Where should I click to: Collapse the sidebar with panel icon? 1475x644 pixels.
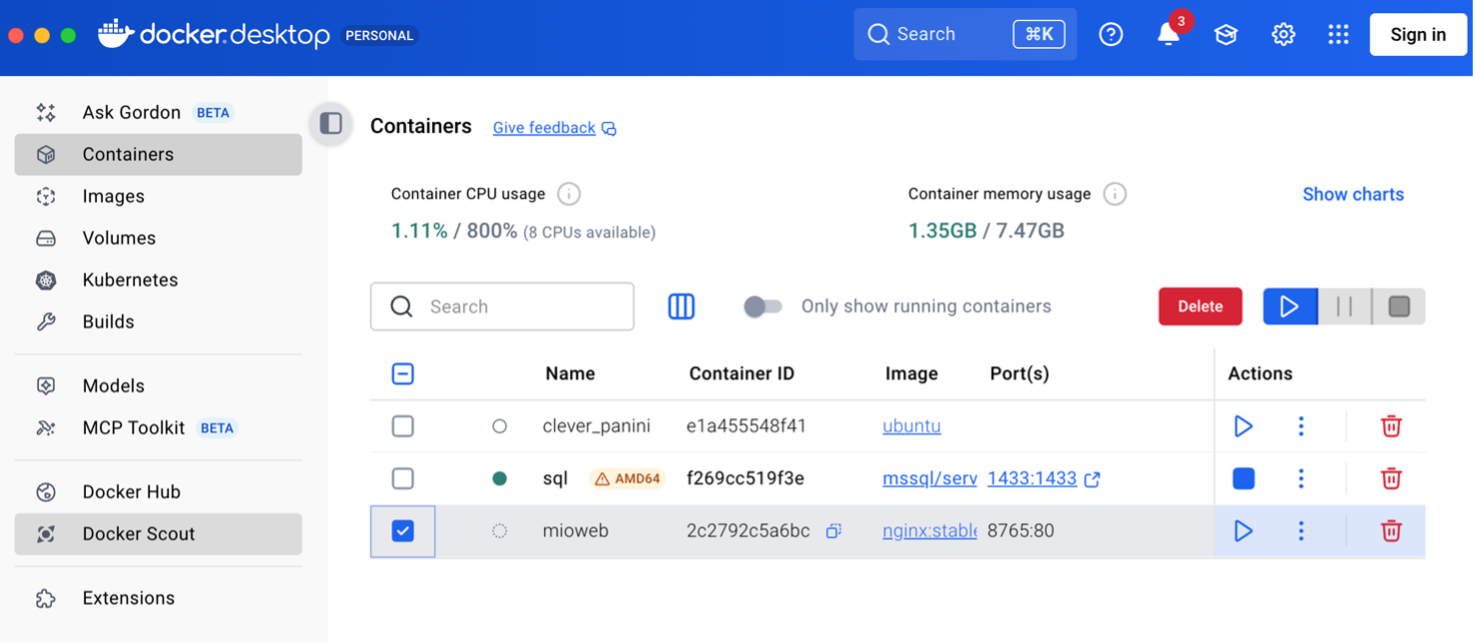tap(331, 124)
